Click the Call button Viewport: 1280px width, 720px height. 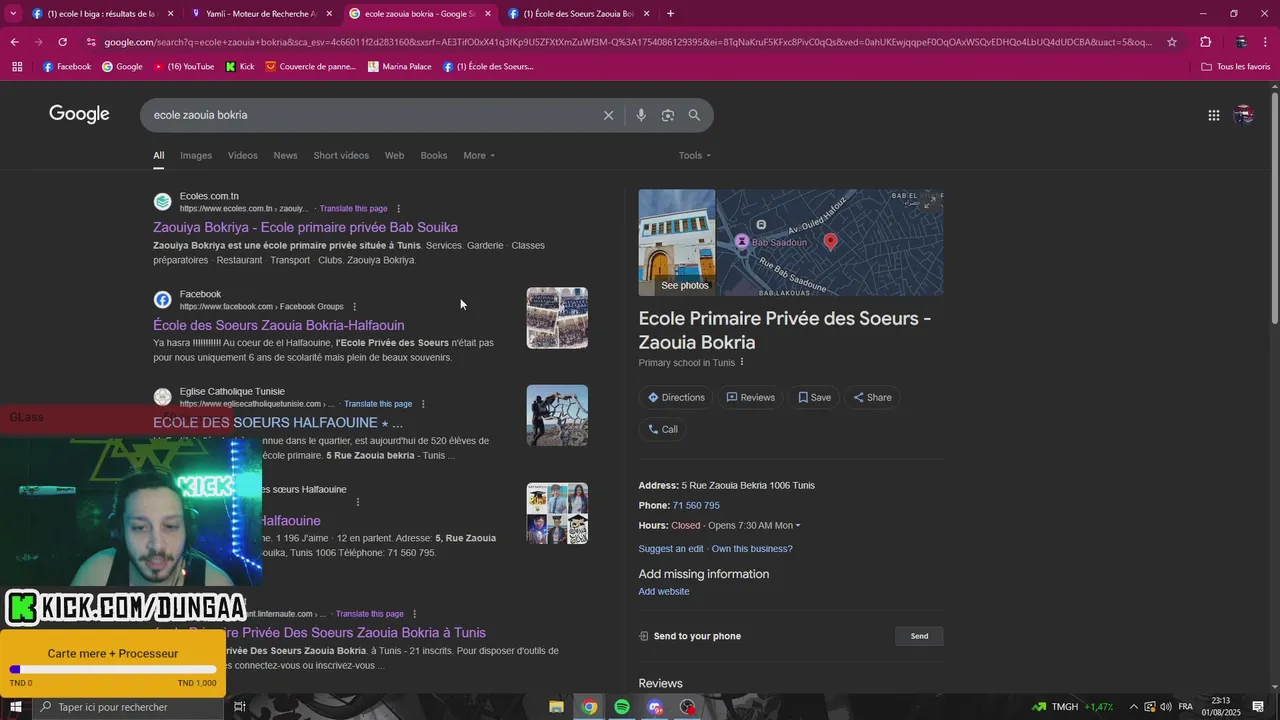coord(662,429)
